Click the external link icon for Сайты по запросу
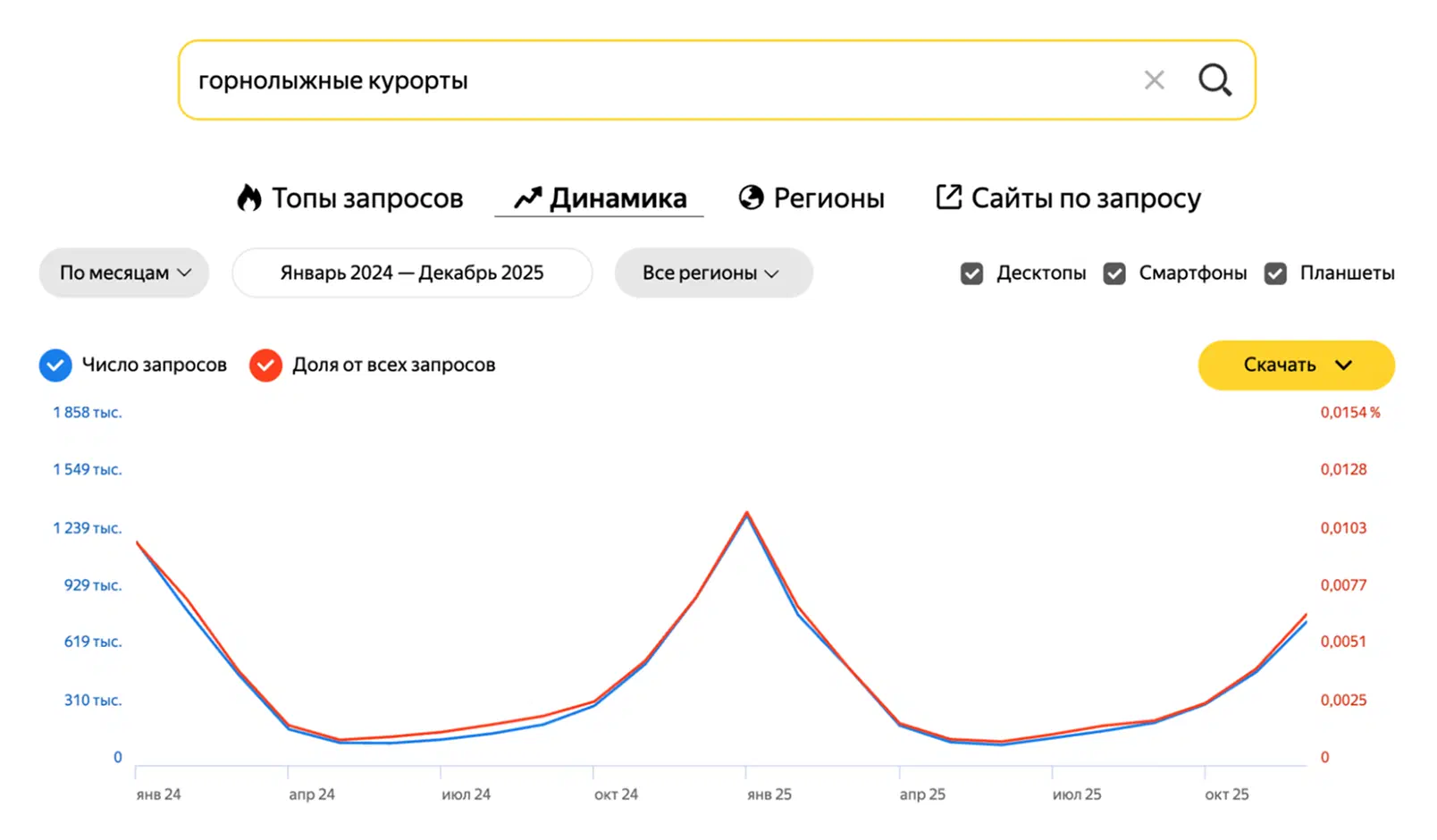 point(948,197)
